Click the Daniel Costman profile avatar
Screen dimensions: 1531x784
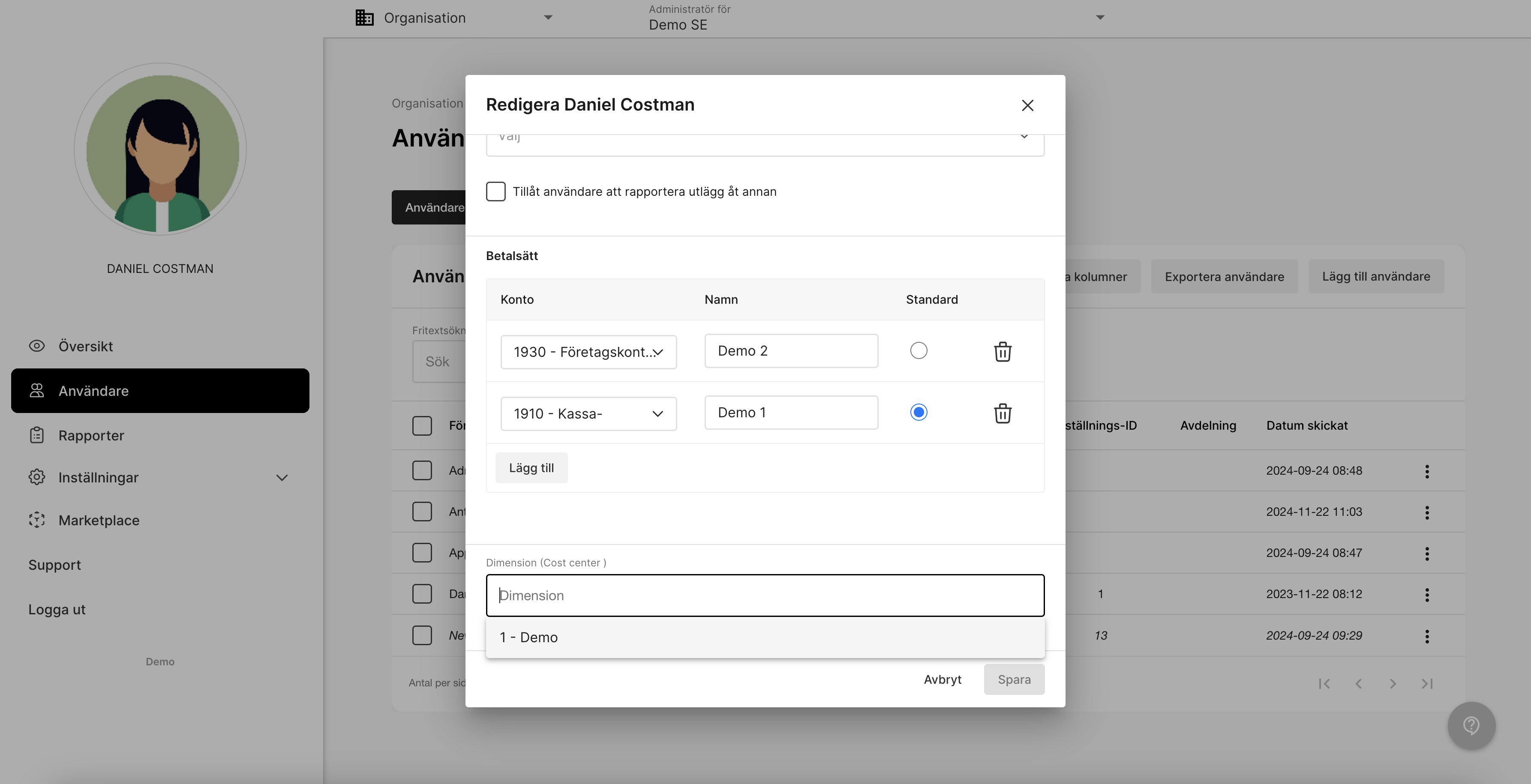160,149
